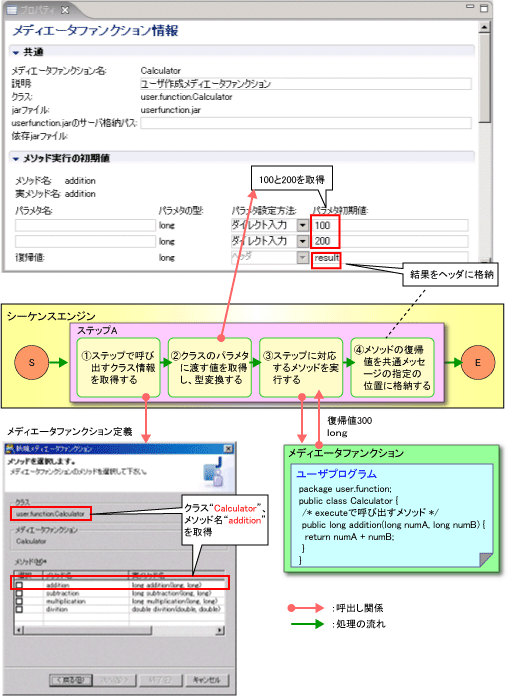Image resolution: width=508 pixels, height=696 pixels.
Task: Click the クラス field user.function.Calculator in the dialog
Action: click(51, 514)
